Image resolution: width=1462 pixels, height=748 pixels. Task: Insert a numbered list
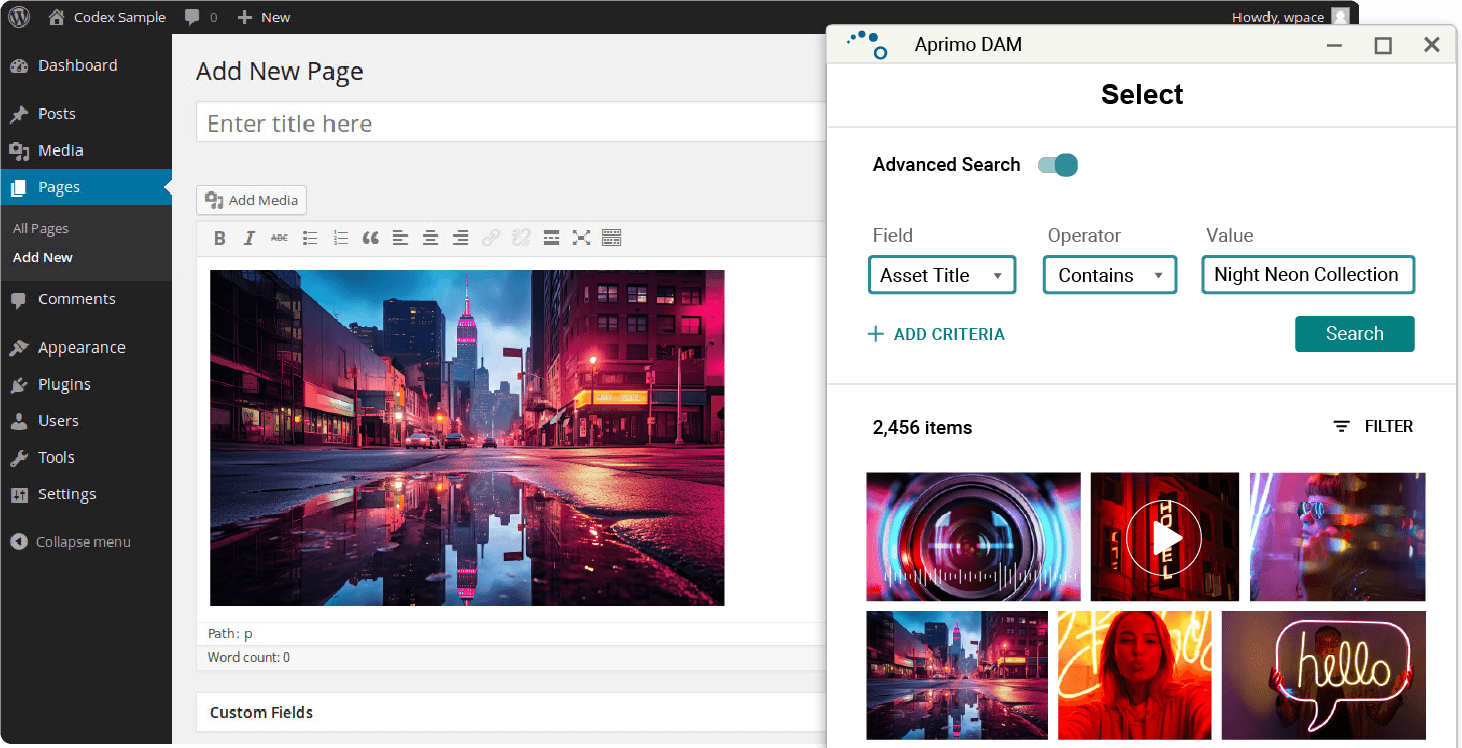(x=340, y=238)
